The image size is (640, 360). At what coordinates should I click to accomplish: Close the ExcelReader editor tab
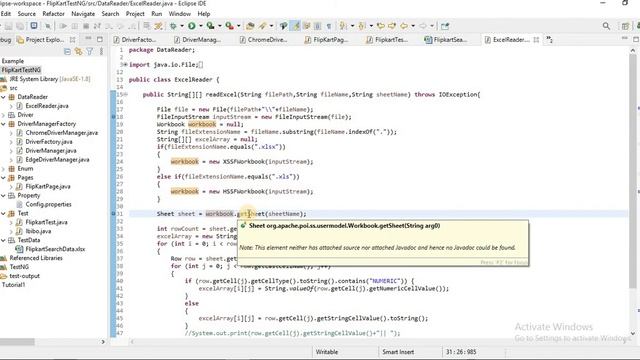[536, 40]
